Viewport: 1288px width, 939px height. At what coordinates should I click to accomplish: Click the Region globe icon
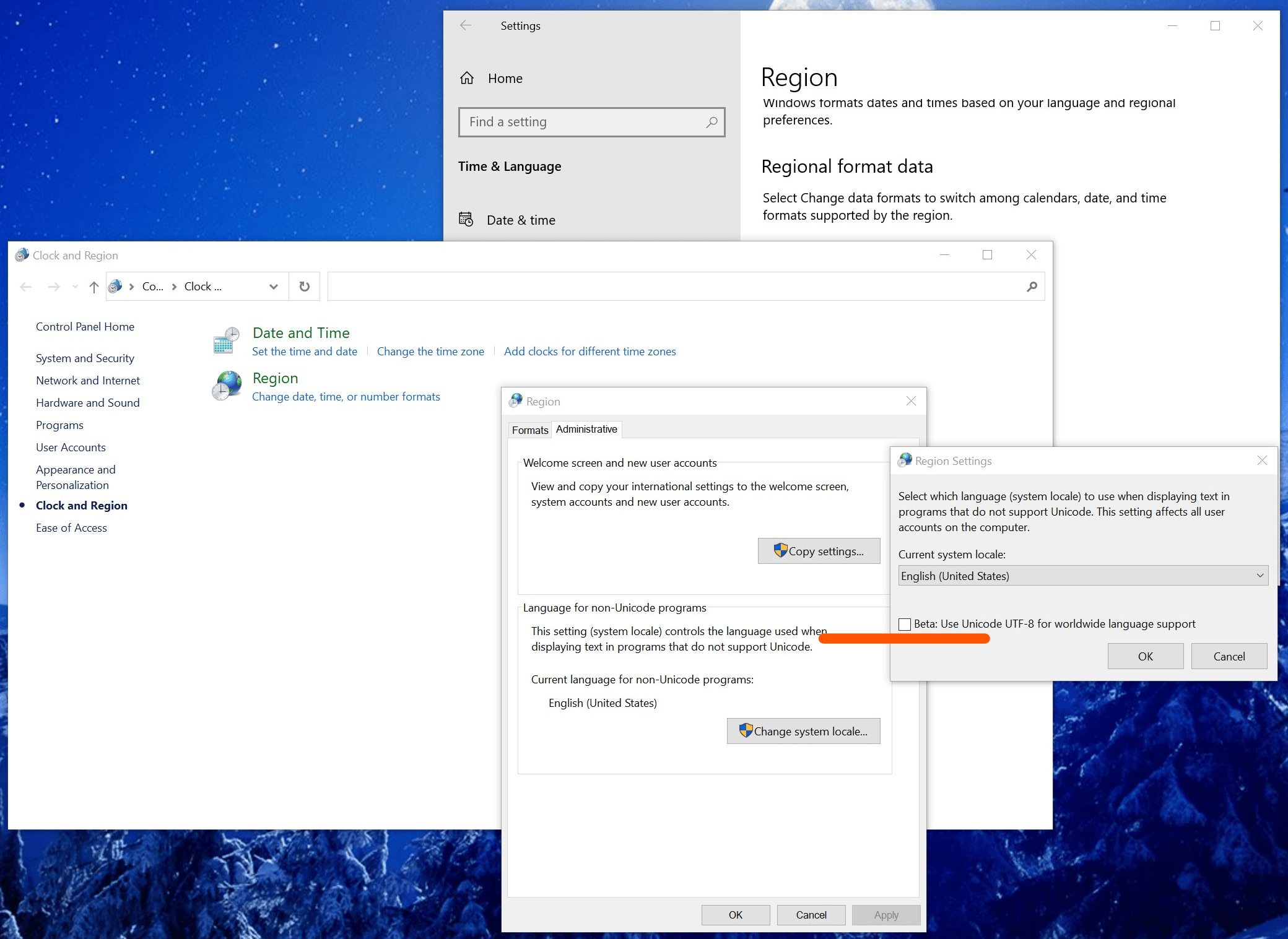[227, 385]
